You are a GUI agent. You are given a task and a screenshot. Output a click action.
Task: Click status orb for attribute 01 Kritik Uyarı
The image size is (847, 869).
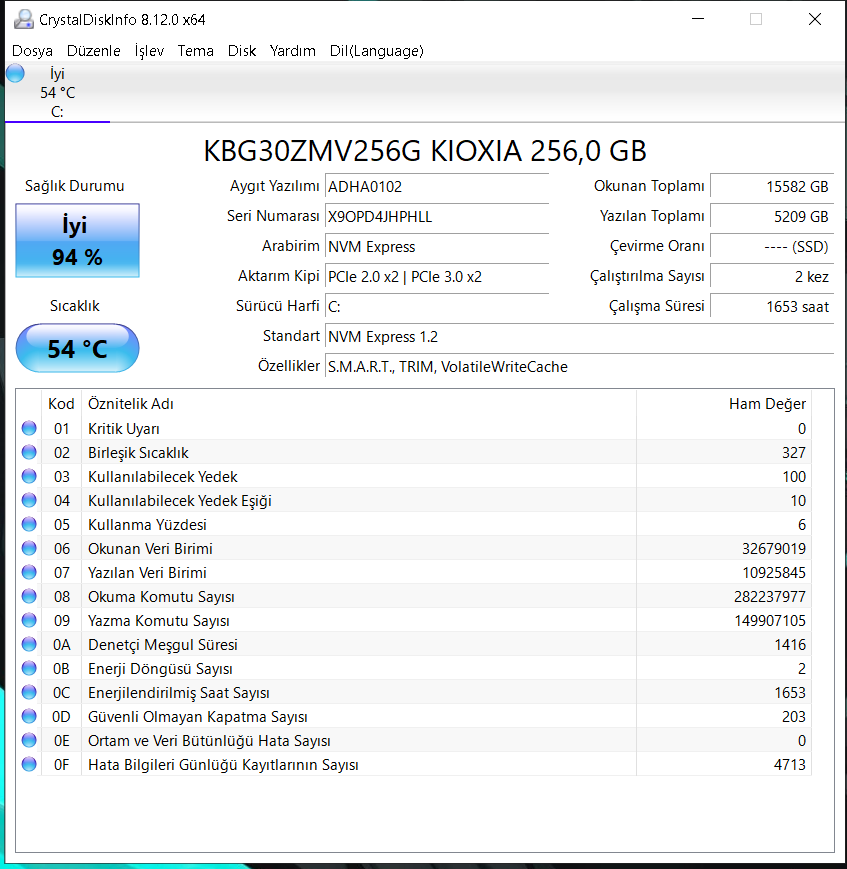[x=29, y=428]
